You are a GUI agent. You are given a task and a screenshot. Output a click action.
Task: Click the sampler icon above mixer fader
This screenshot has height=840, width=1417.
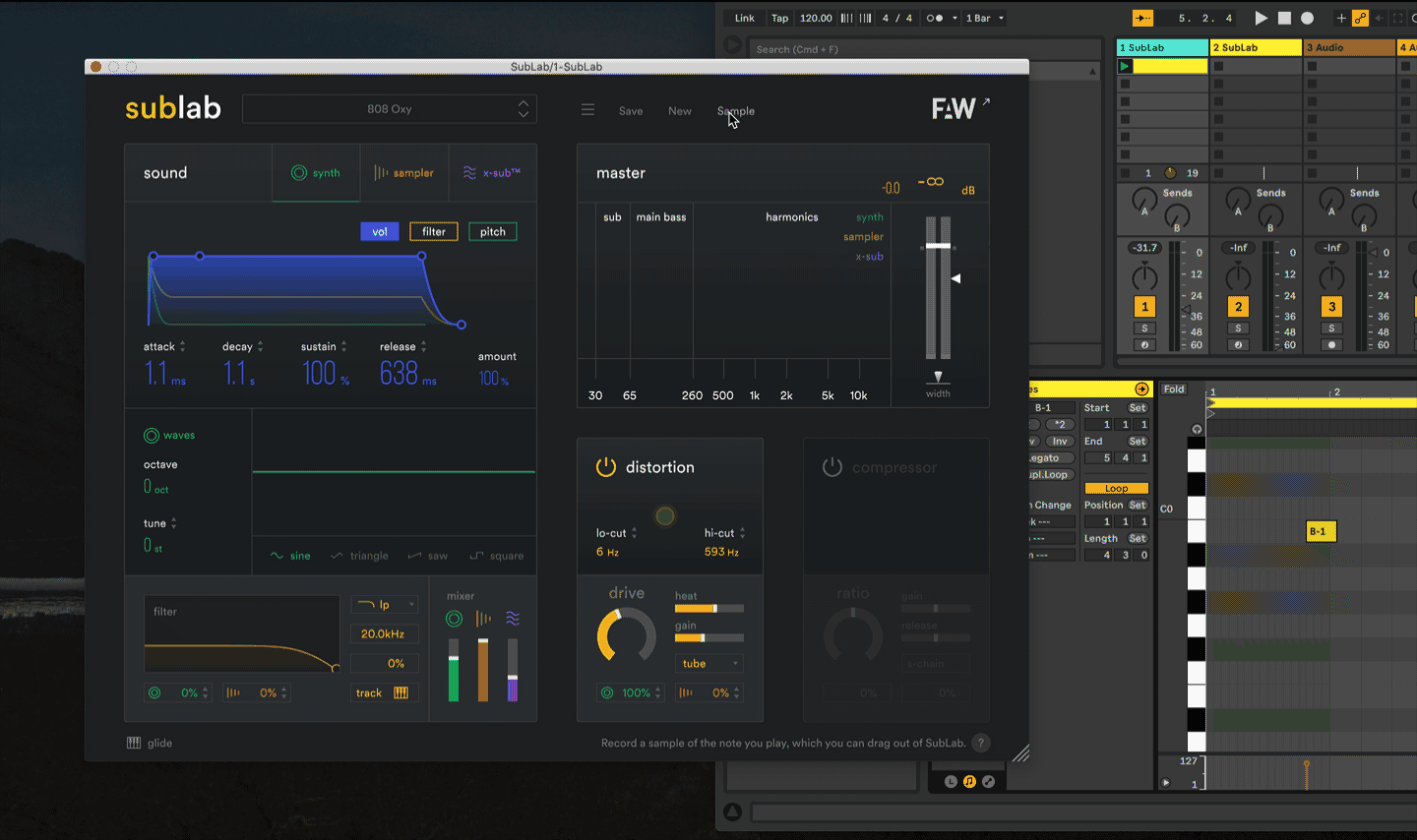click(x=483, y=619)
